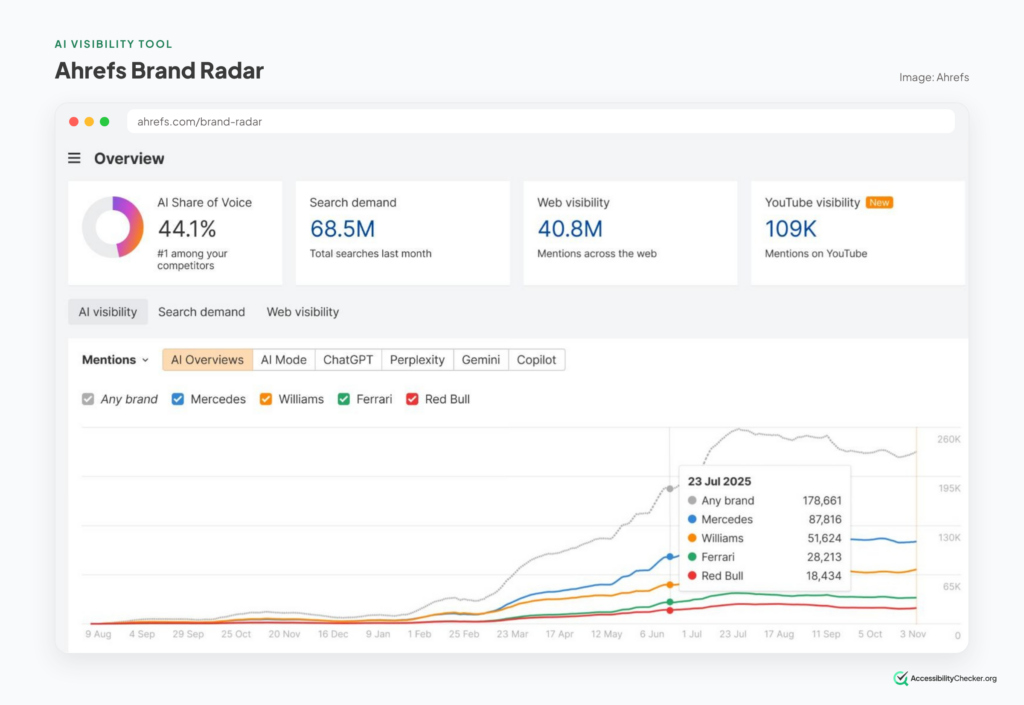Click the Mentions across the web caption

click(597, 253)
